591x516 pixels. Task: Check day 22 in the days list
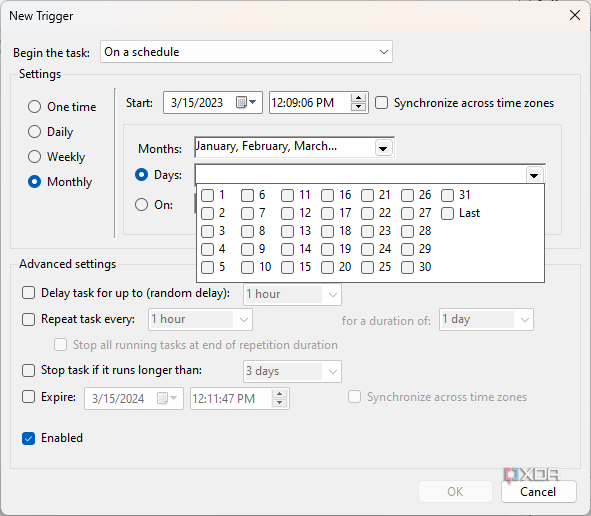point(367,213)
